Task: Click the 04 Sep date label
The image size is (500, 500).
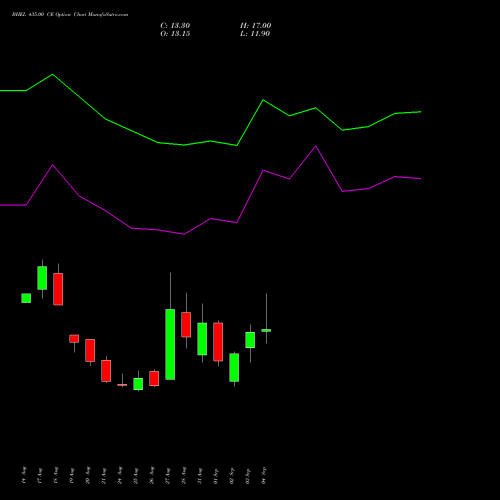Action: tap(264, 475)
